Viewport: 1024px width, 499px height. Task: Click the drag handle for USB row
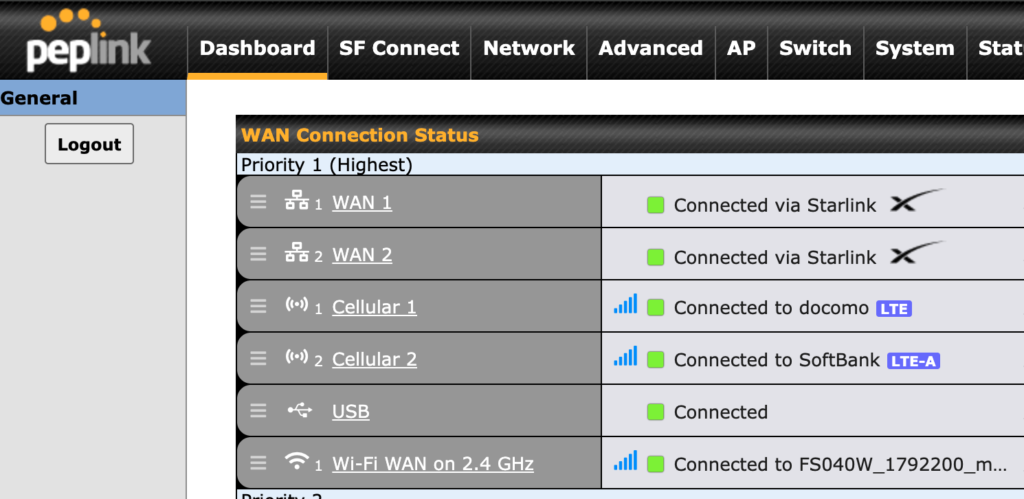point(259,411)
